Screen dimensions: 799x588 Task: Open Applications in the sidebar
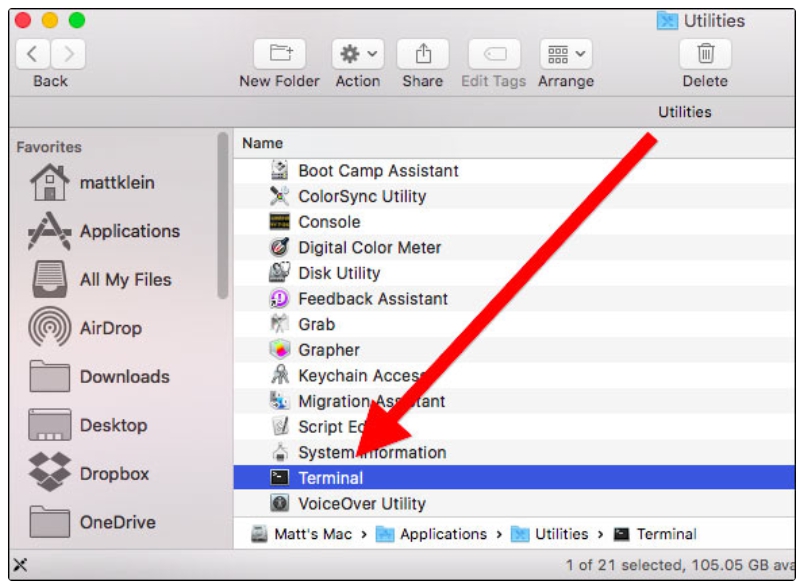129,231
